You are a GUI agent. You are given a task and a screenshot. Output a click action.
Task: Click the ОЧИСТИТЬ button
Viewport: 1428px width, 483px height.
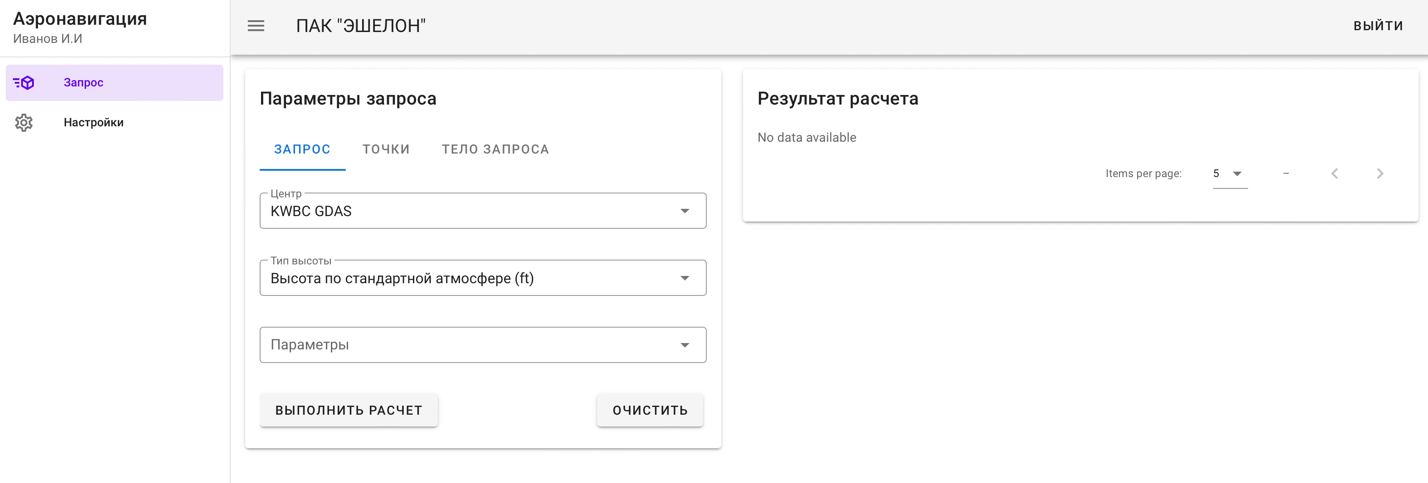tap(650, 410)
